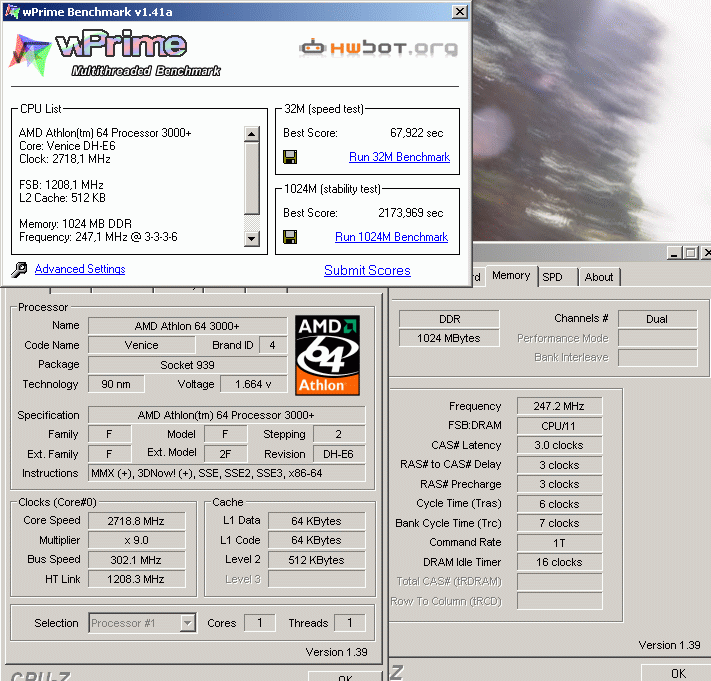Click the CPU List scrollbar thumb
Image resolution: width=711 pixels, height=681 pixels.
(252, 178)
